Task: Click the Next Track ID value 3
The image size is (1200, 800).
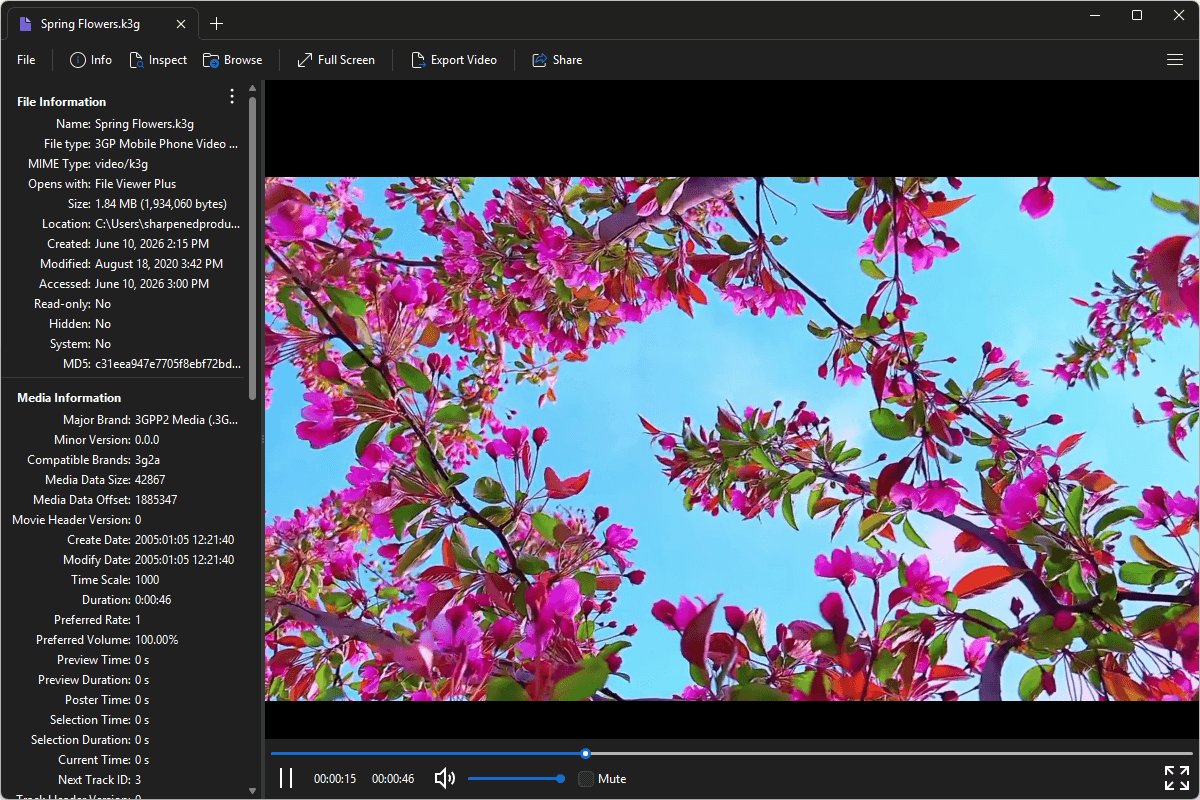Action: tap(138, 780)
